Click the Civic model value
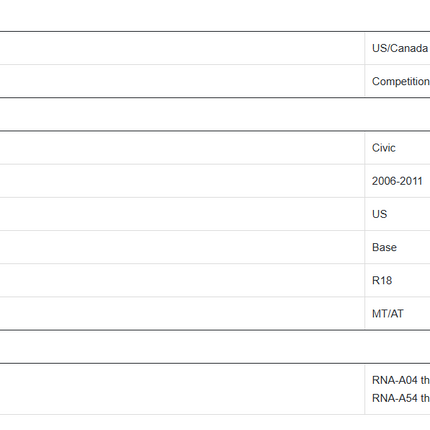 point(384,148)
